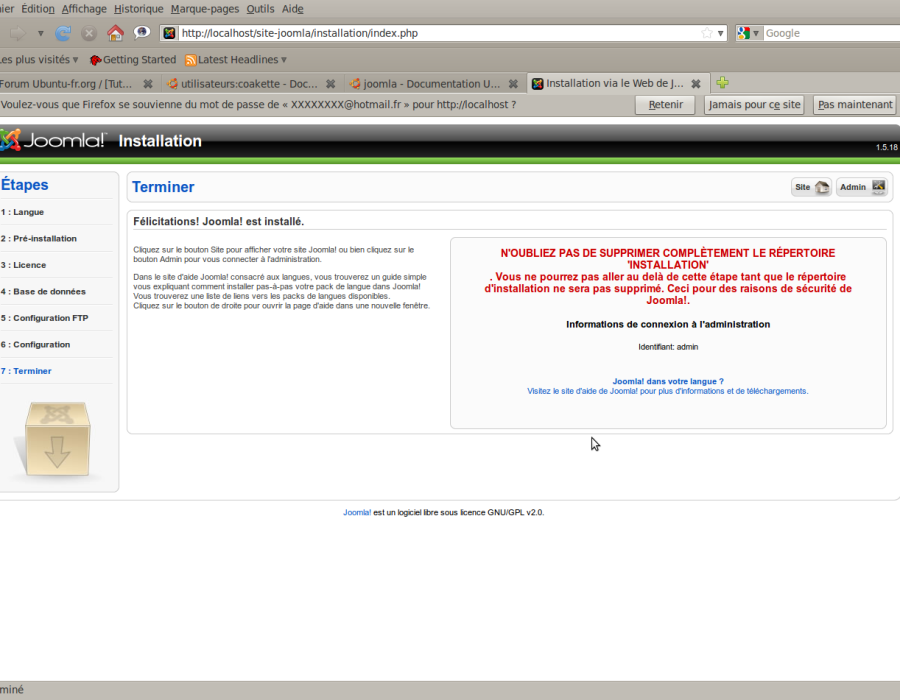The image size is (900, 700).
Task: Open the Affichage menu
Action: tap(84, 9)
